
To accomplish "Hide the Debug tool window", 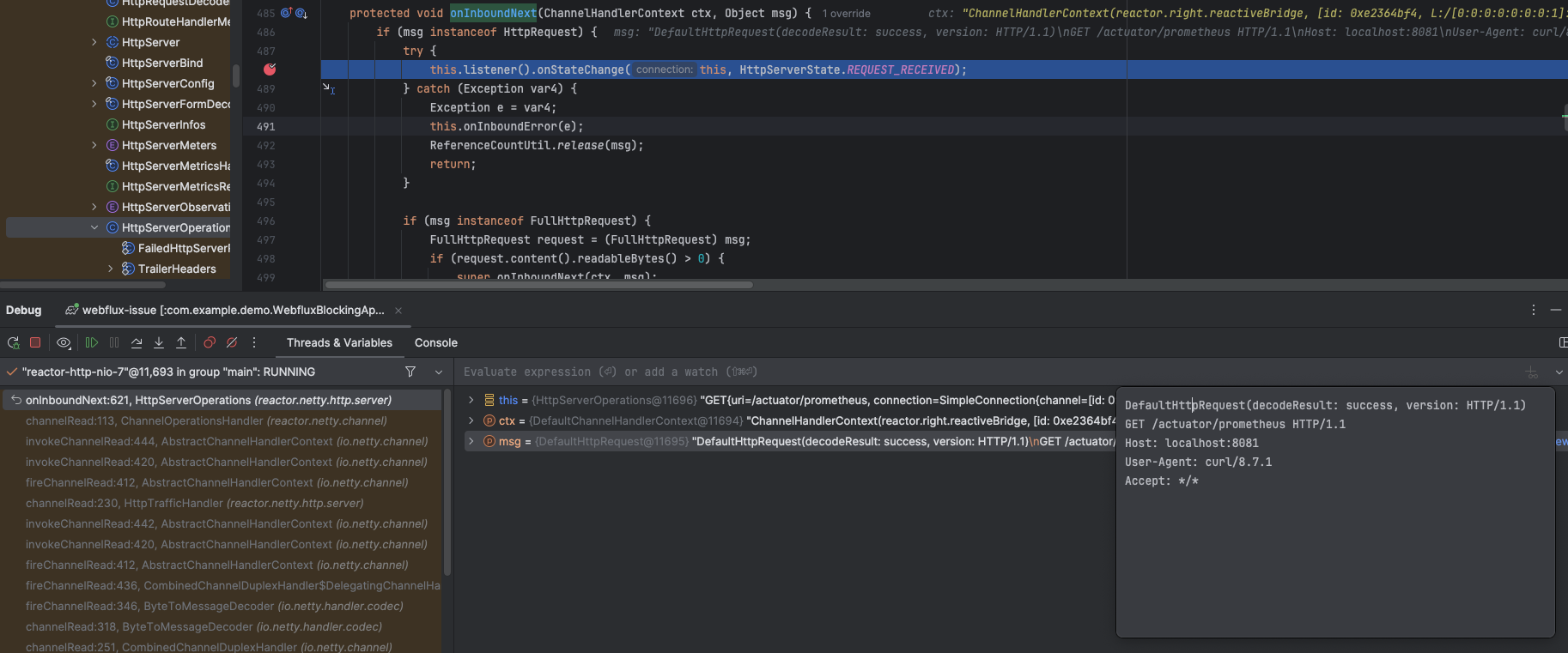I will point(1556,310).
